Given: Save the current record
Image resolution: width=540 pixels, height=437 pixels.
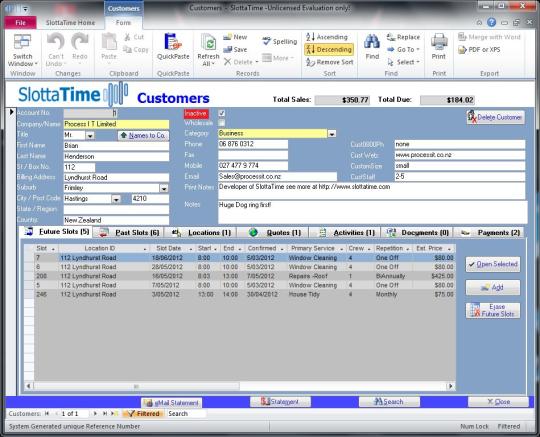Looking at the screenshot, I should [235, 50].
